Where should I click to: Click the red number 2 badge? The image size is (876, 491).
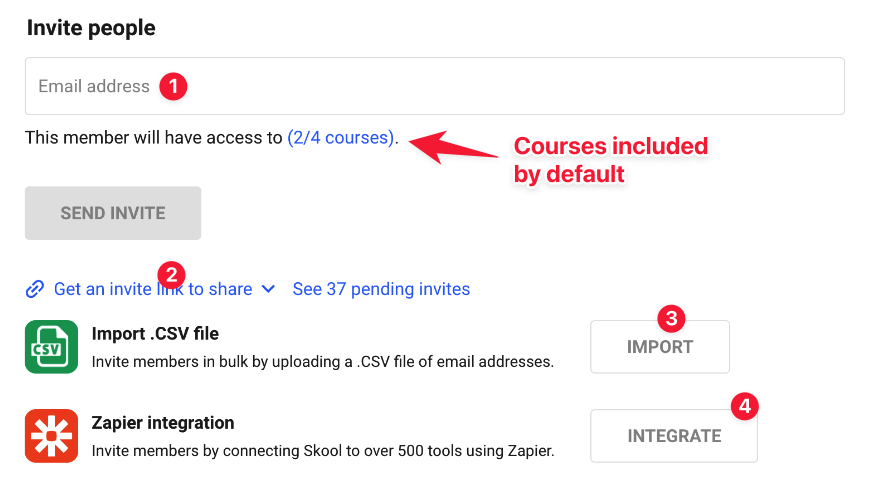point(172,273)
